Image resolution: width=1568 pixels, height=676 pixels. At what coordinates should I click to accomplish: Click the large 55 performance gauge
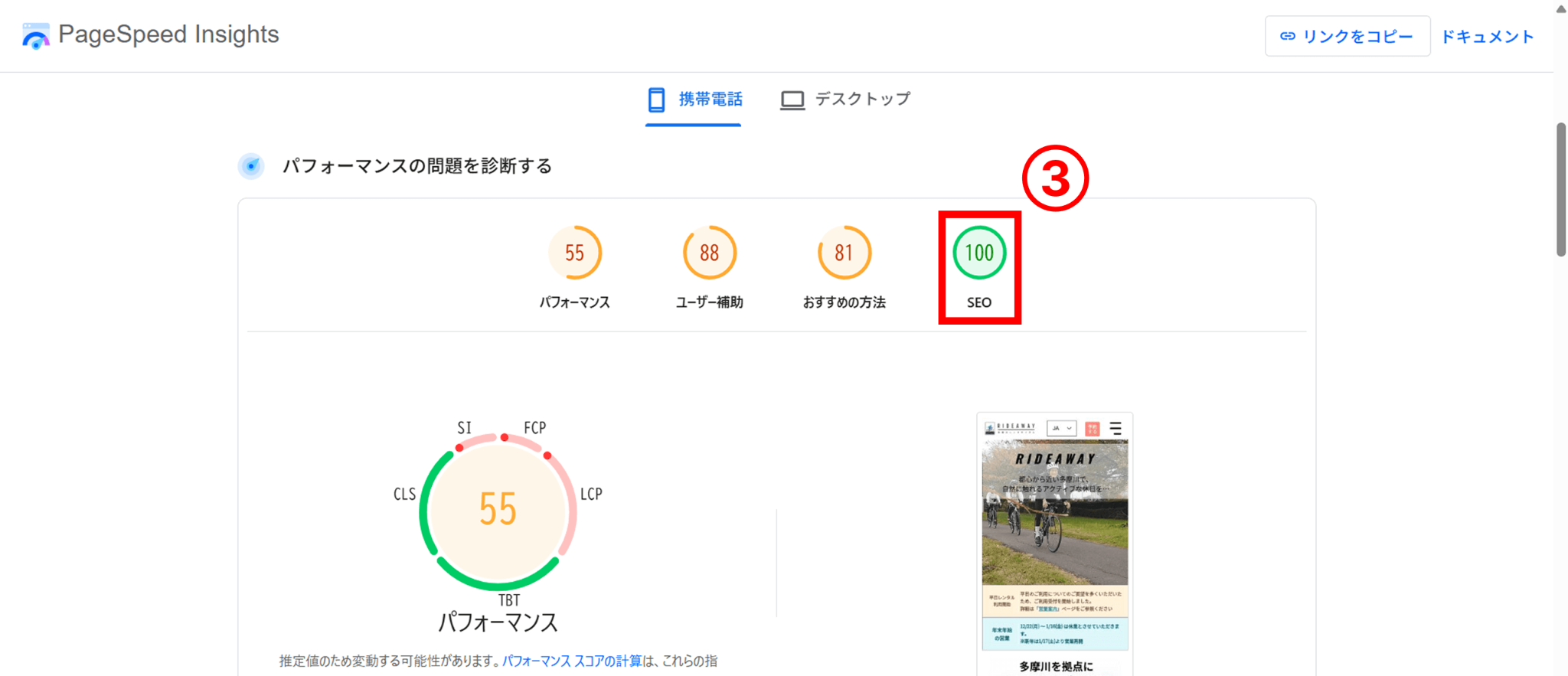click(x=498, y=510)
